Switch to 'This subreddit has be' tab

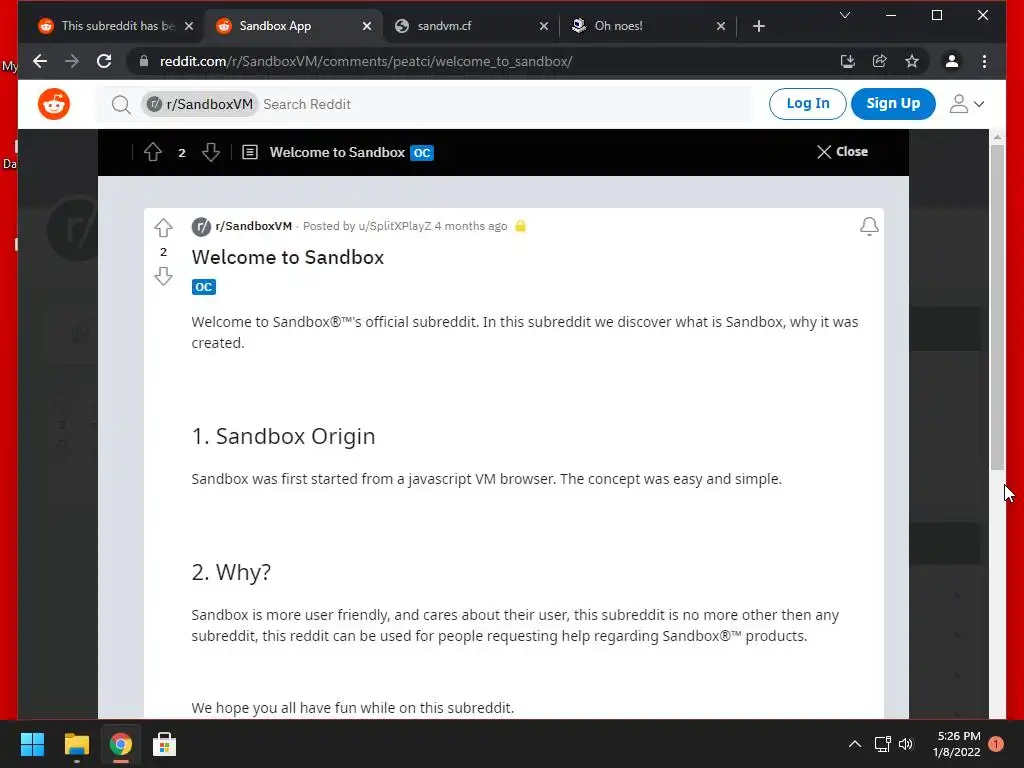[x=117, y=26]
